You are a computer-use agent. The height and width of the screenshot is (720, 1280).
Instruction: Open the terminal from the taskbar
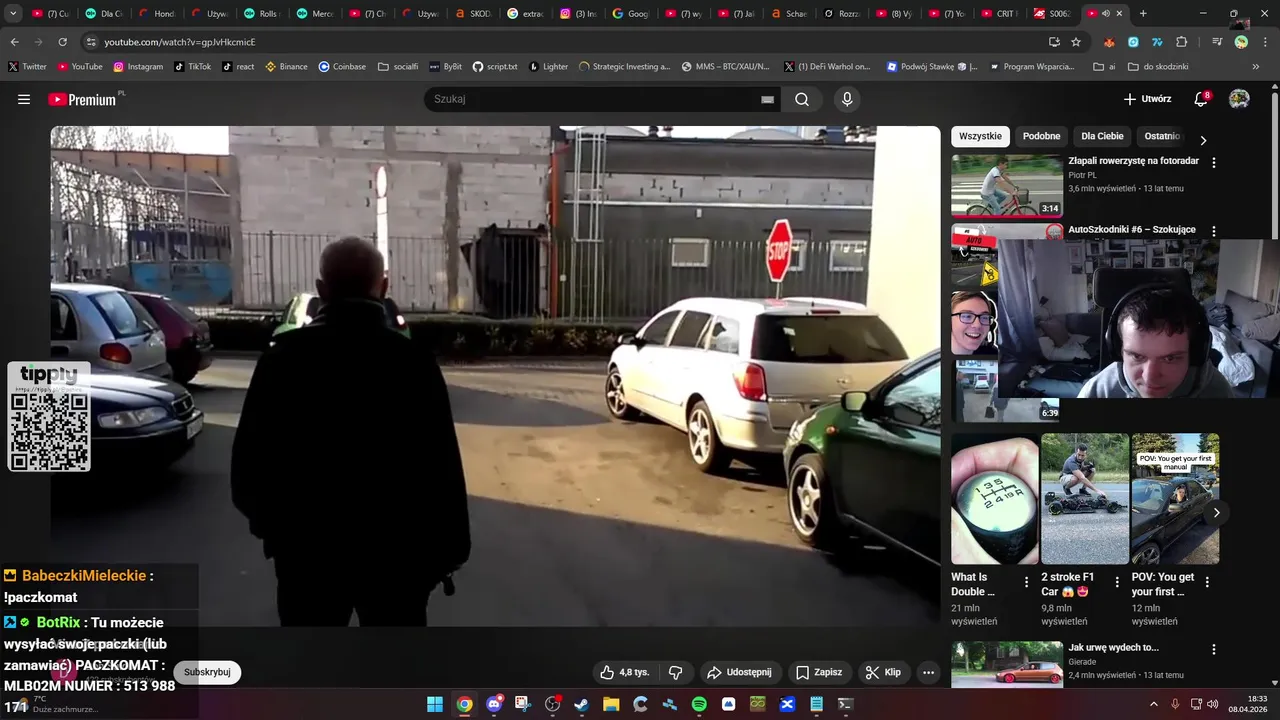(x=845, y=704)
